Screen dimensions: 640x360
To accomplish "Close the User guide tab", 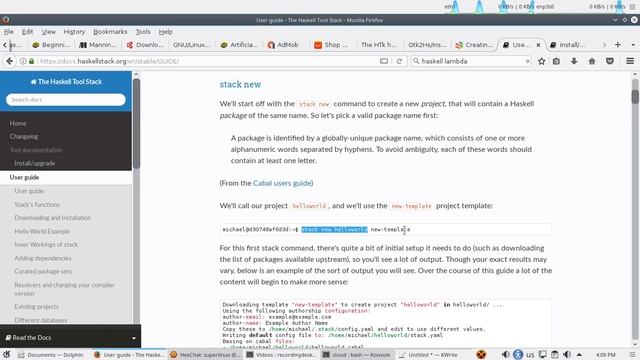I will click(x=538, y=45).
